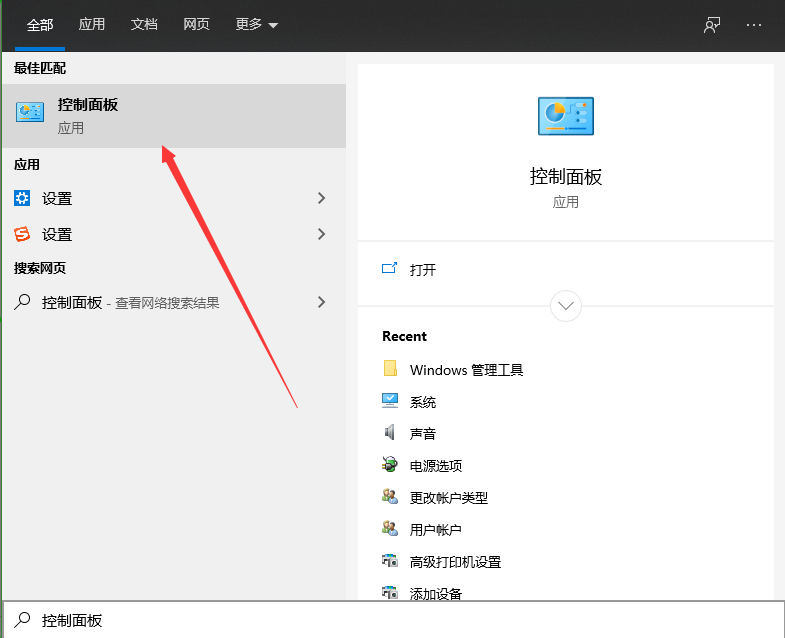The image size is (785, 638).
Task: Click the Windows 管理工具 folder icon
Action: (390, 369)
